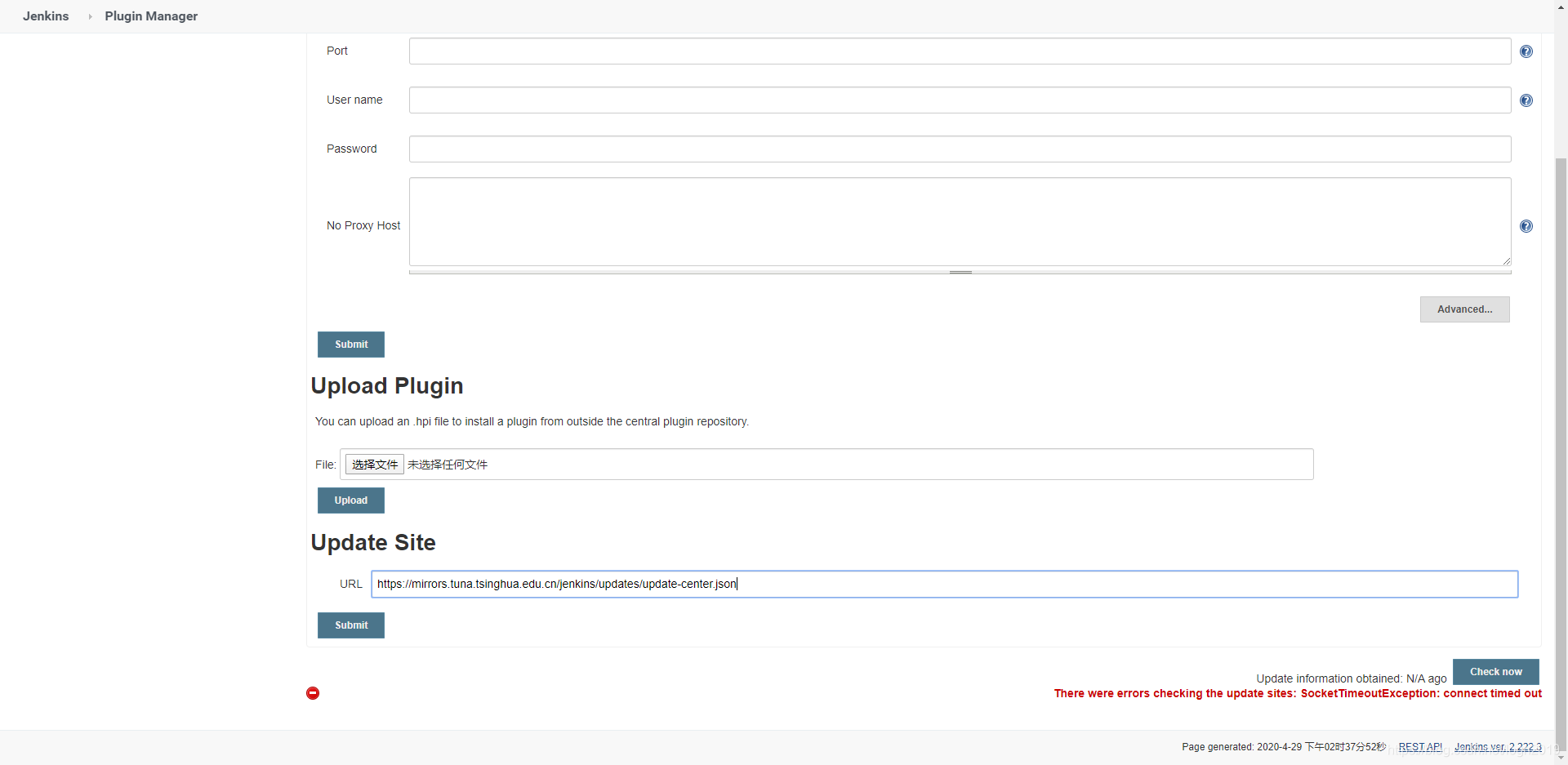Focus the User name input field
This screenshot has width=1568, height=765.
pyautogui.click(x=960, y=100)
